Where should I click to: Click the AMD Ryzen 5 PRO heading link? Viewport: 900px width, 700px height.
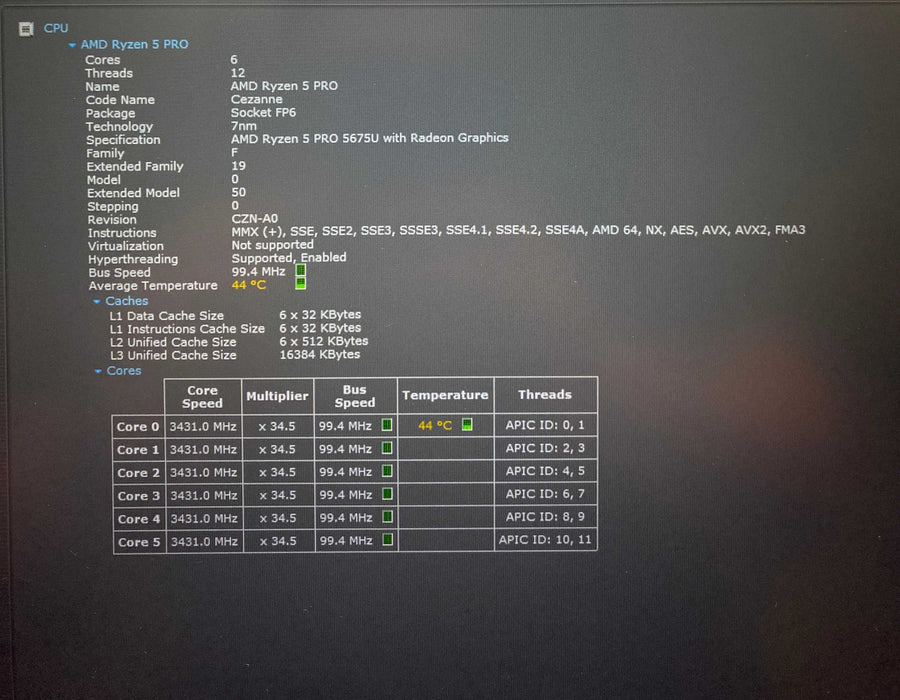(134, 44)
